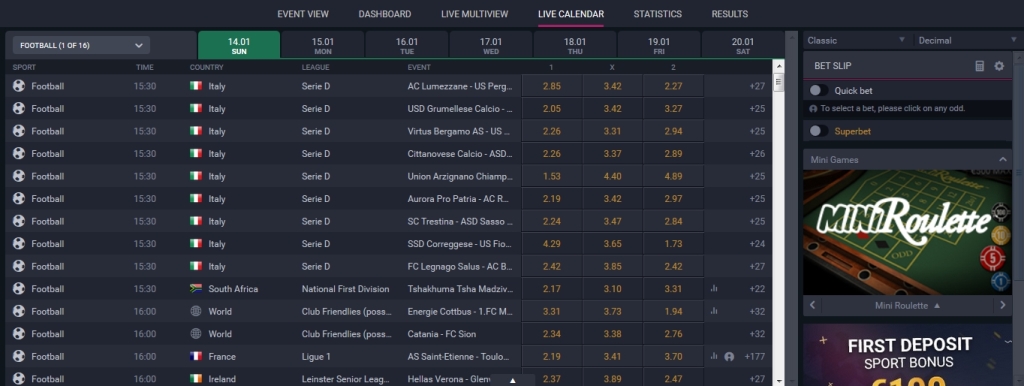Open bet slip calculator icon
This screenshot has height=386, width=1024.
click(979, 66)
